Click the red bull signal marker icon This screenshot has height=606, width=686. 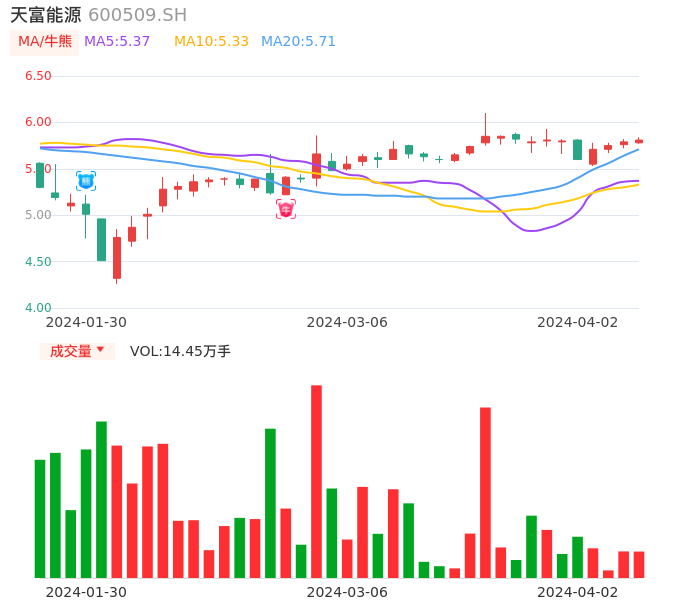click(x=286, y=209)
